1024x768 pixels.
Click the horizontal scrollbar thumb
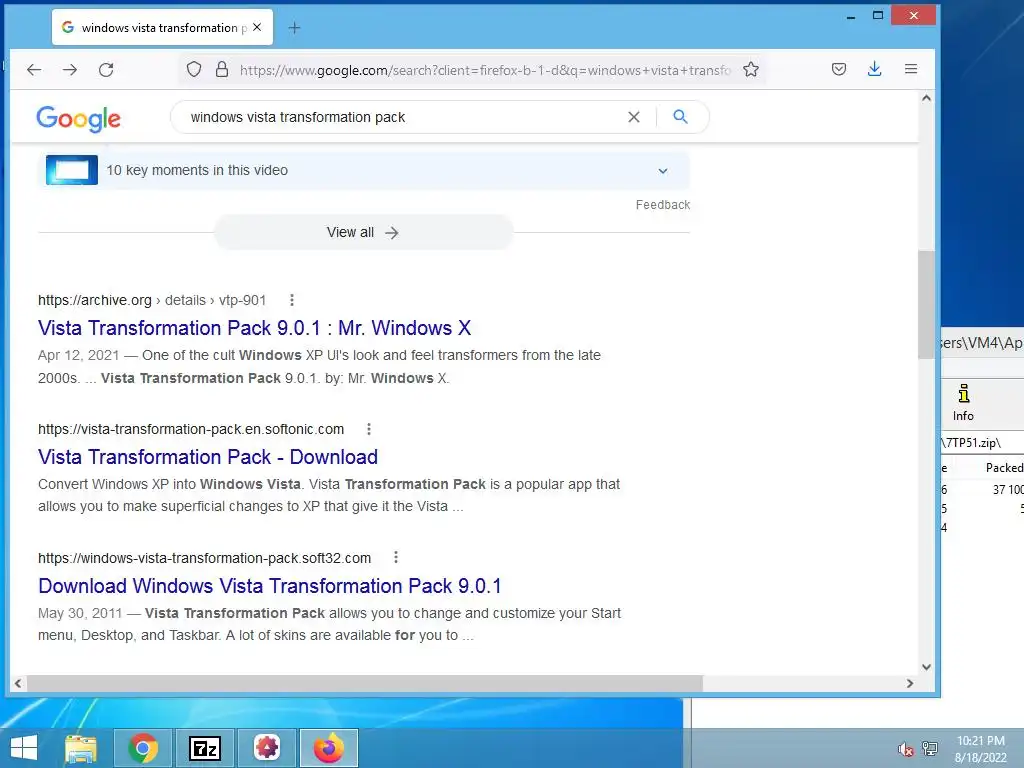pyautogui.click(x=364, y=683)
